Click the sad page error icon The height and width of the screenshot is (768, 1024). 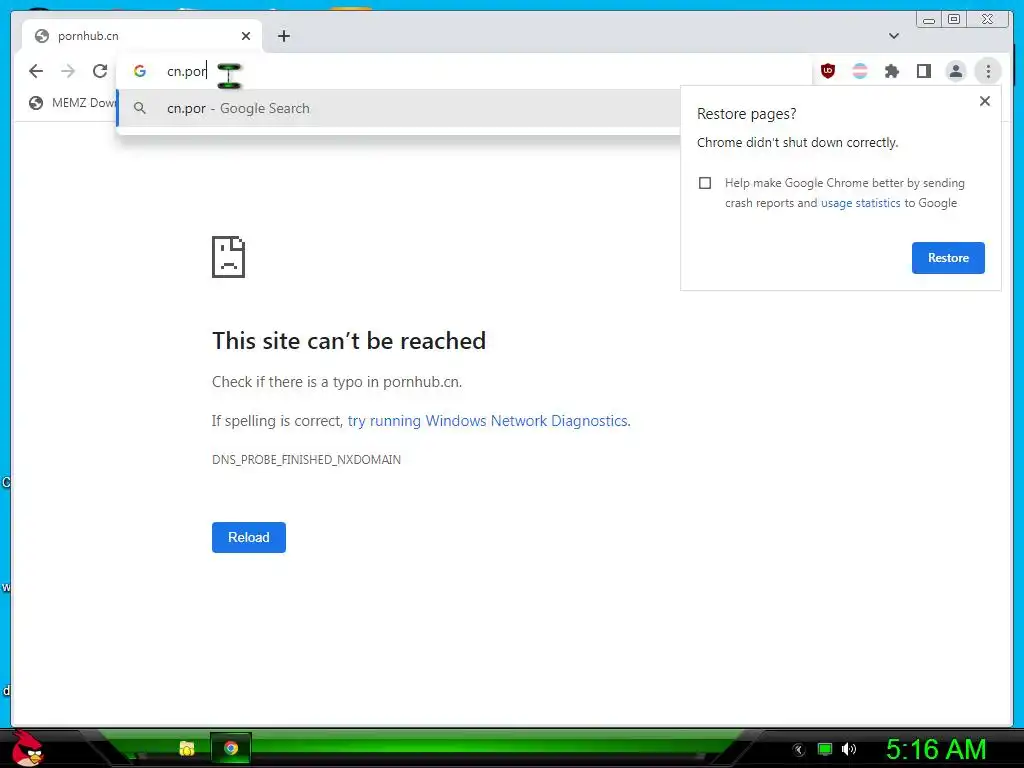pos(229,257)
